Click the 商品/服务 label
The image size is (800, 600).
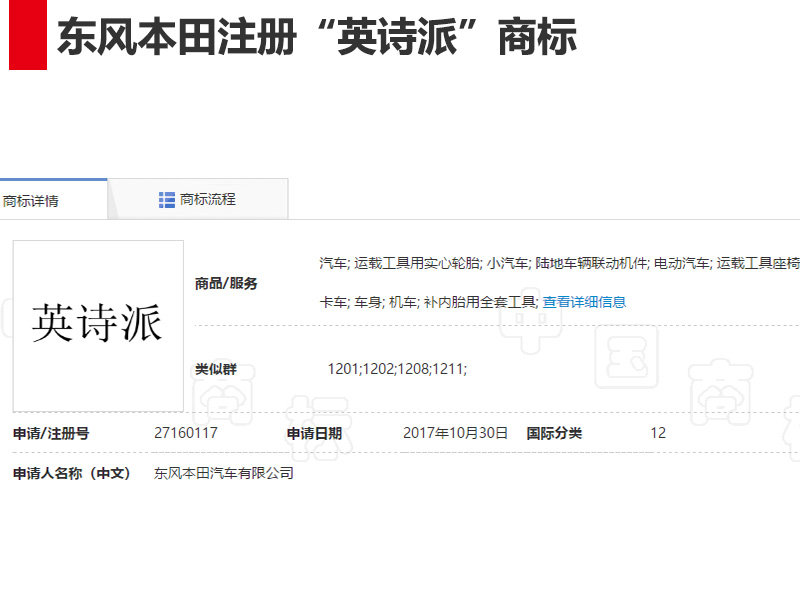[226, 284]
